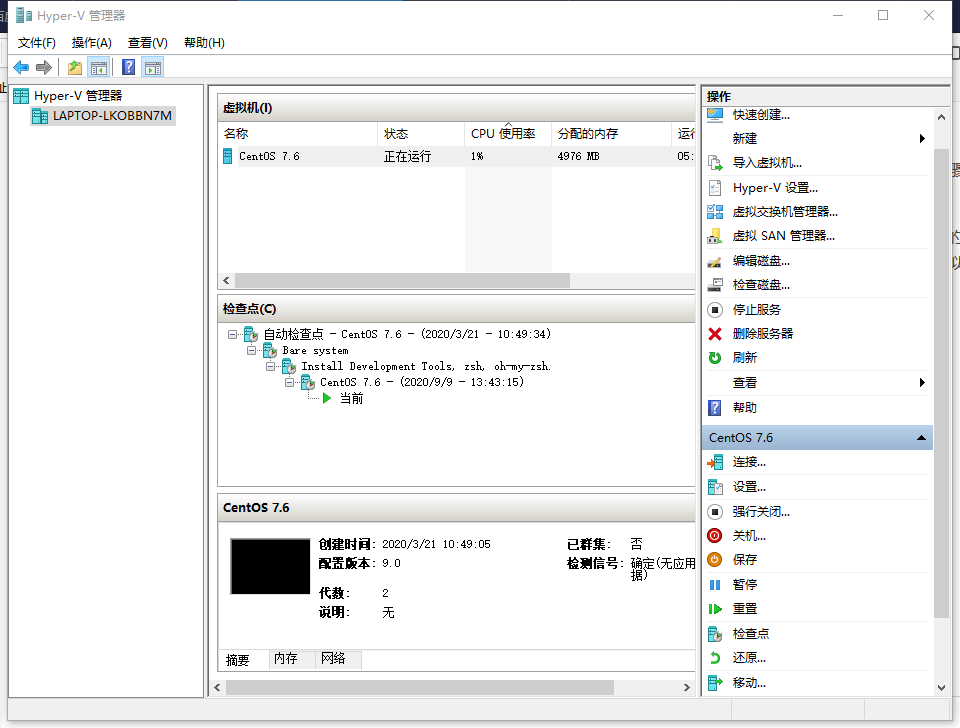Click the 导入虚拟机 icon
The width and height of the screenshot is (960, 728).
point(714,163)
